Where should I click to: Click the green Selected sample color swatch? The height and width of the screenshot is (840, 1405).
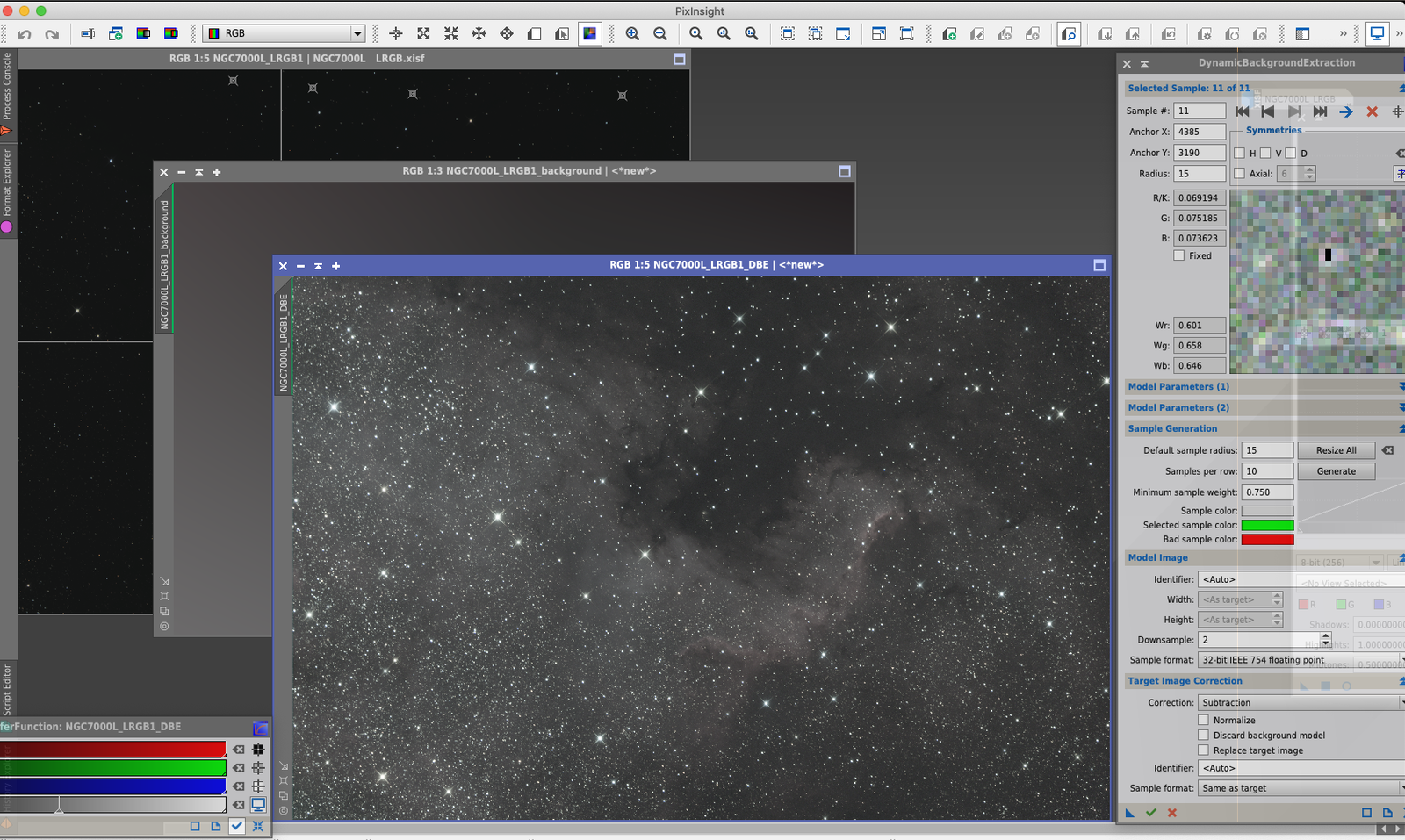coord(1267,525)
